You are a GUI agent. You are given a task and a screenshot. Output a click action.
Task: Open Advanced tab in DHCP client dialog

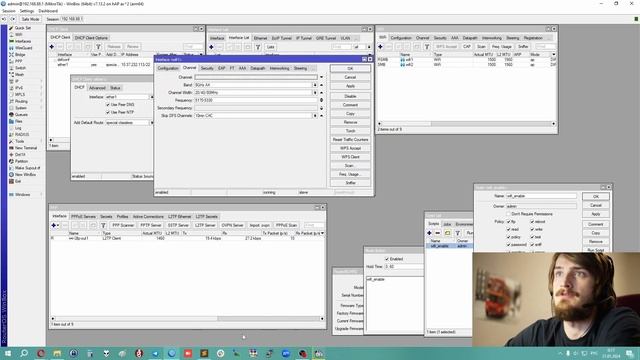[x=97, y=88]
